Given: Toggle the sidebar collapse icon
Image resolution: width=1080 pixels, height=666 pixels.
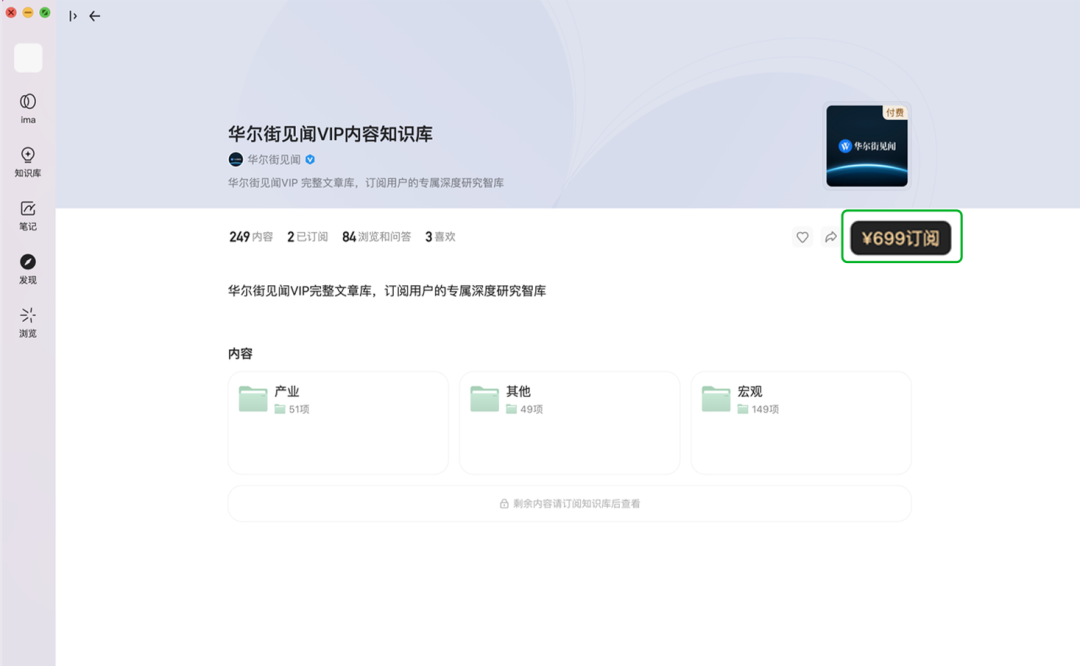Looking at the screenshot, I should (72, 16).
